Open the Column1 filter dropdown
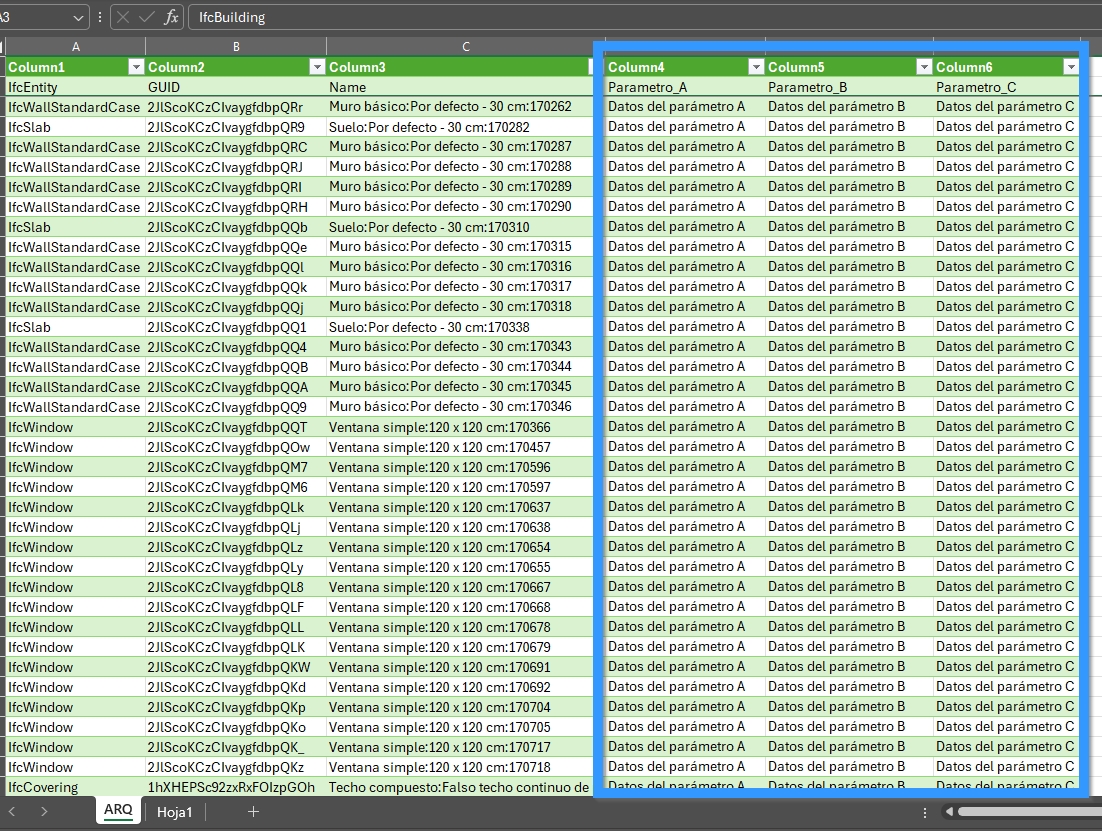The width and height of the screenshot is (1102, 831). [x=136, y=67]
